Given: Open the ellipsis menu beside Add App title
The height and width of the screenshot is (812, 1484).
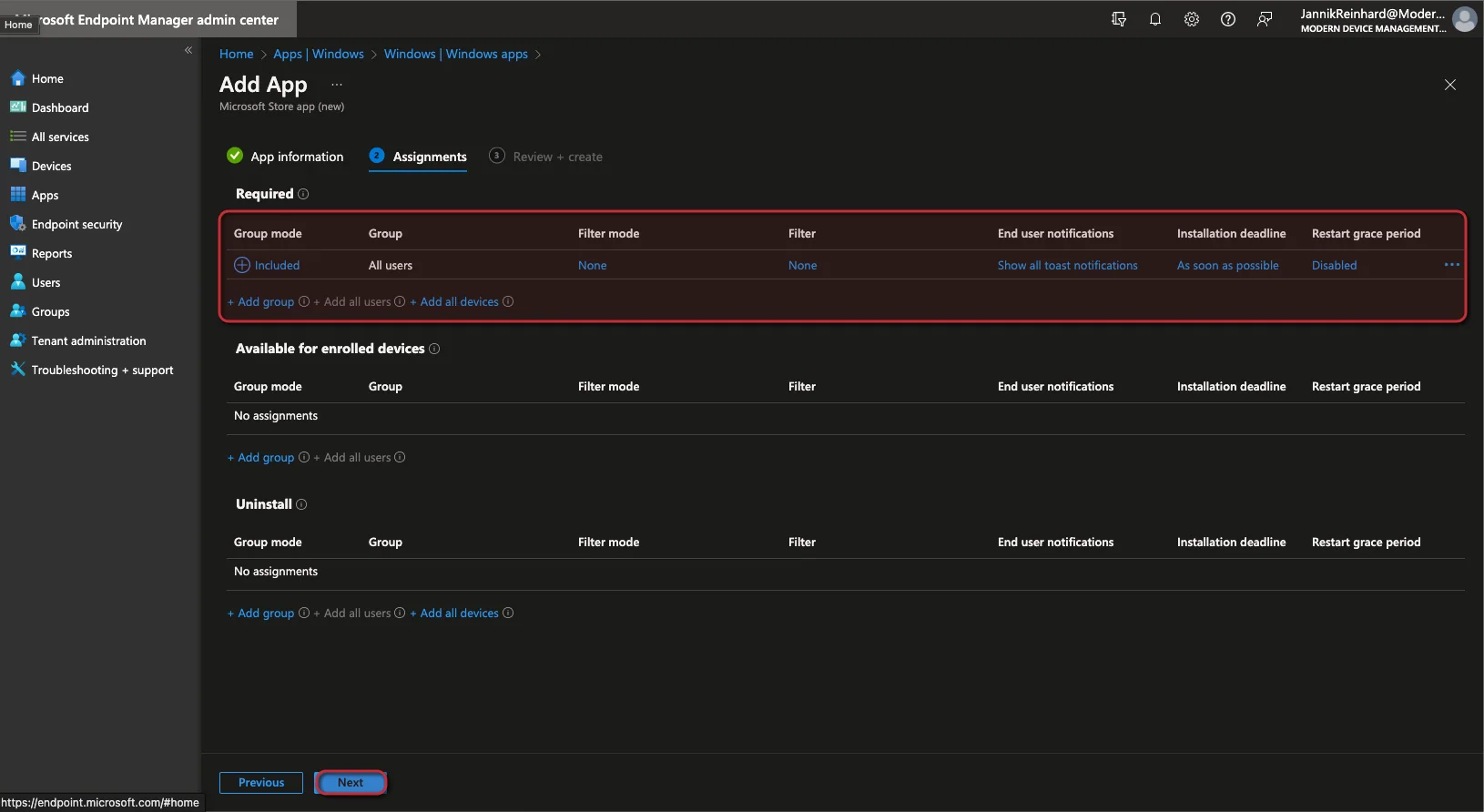Looking at the screenshot, I should (x=337, y=84).
